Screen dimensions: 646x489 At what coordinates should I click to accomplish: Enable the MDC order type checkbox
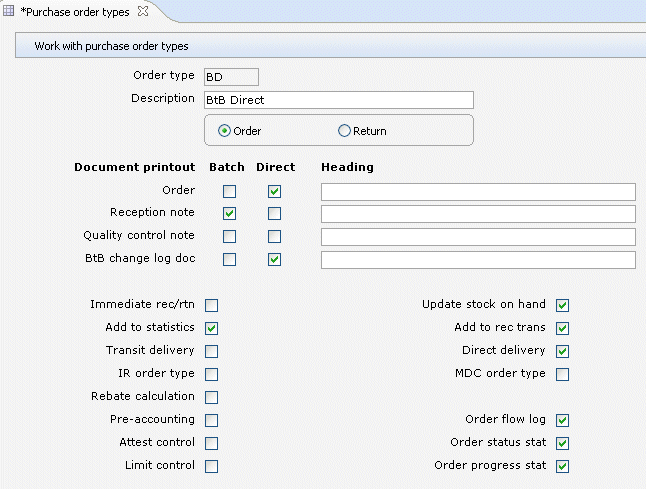coord(563,374)
